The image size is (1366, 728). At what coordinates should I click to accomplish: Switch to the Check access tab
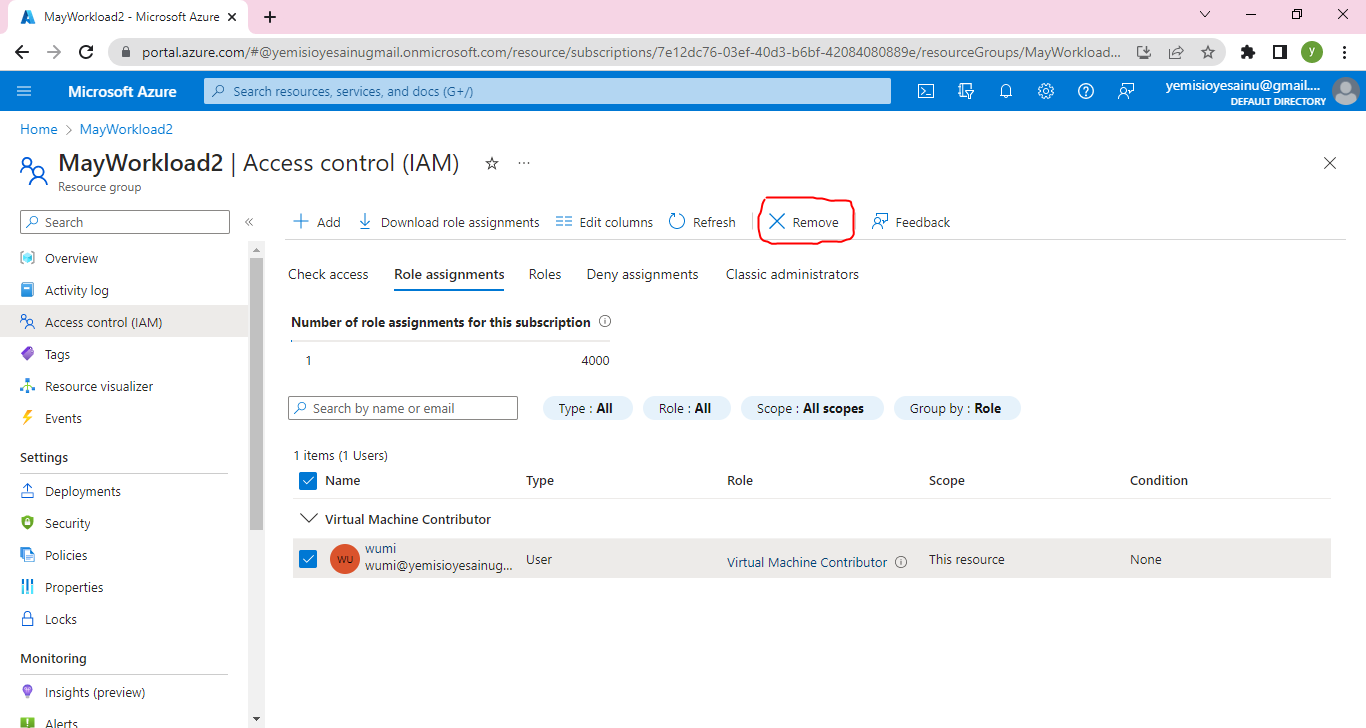328,274
